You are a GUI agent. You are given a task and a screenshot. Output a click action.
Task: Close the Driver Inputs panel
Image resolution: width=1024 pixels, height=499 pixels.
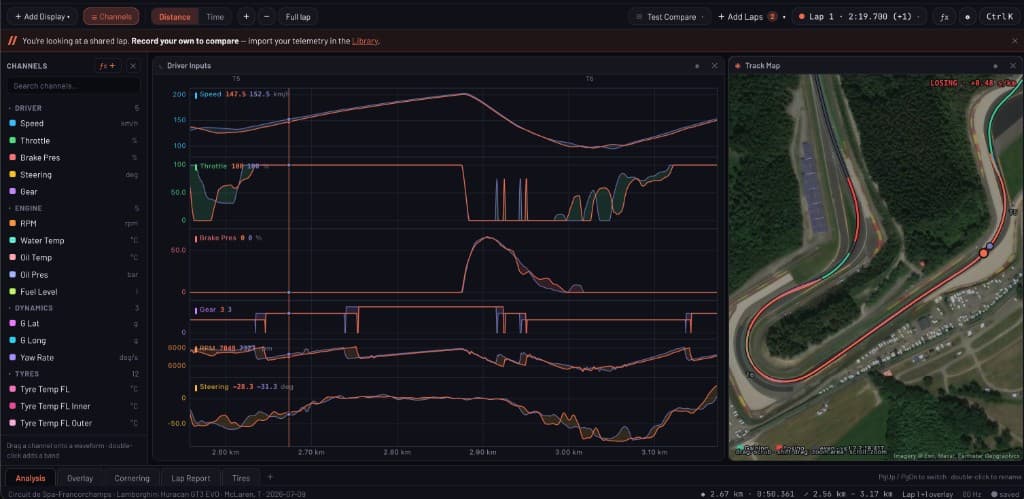(x=714, y=66)
